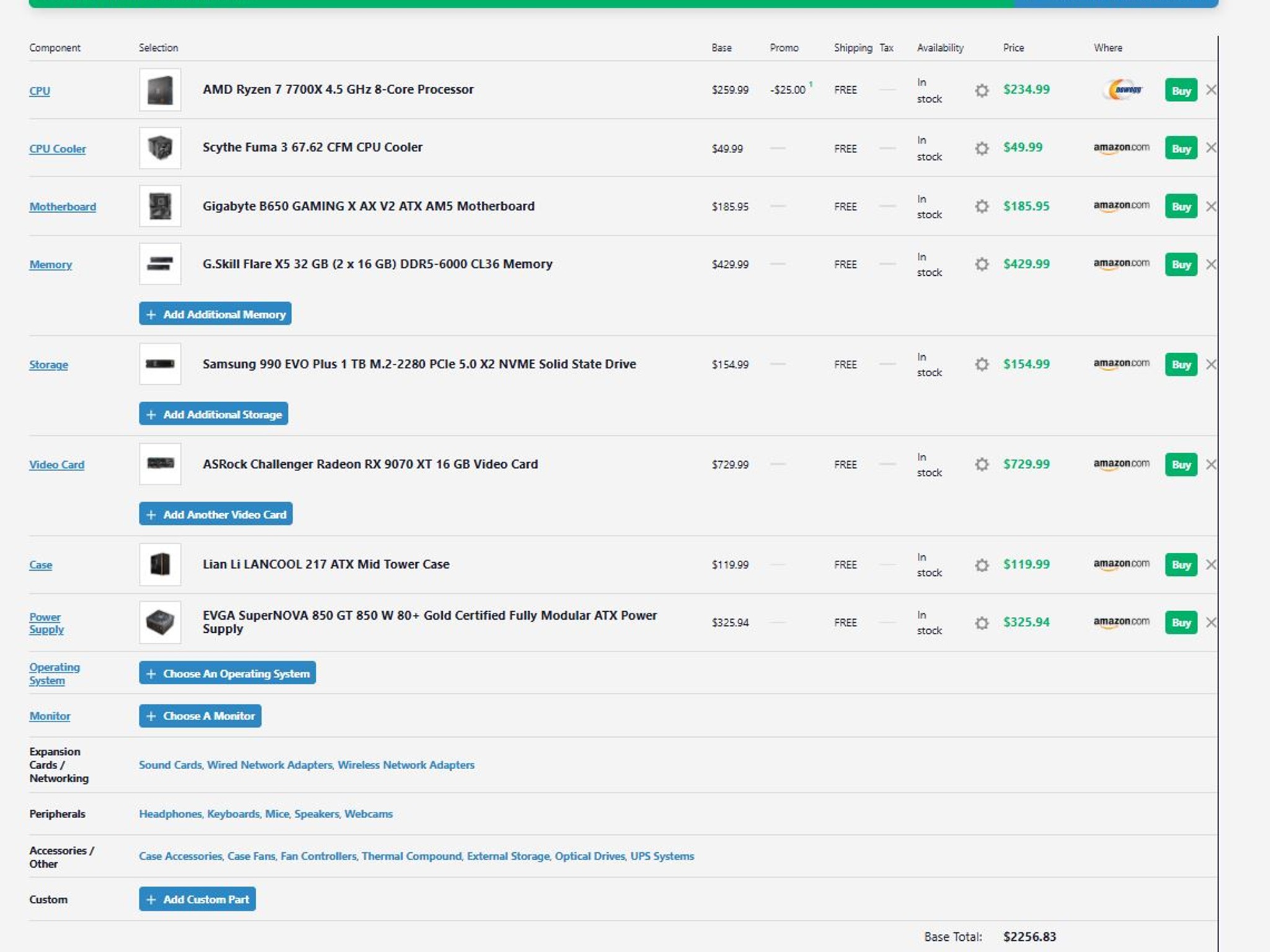Viewport: 1270px width, 952px height.
Task: Click Amazon logo in Power Supply row
Action: (x=1121, y=622)
